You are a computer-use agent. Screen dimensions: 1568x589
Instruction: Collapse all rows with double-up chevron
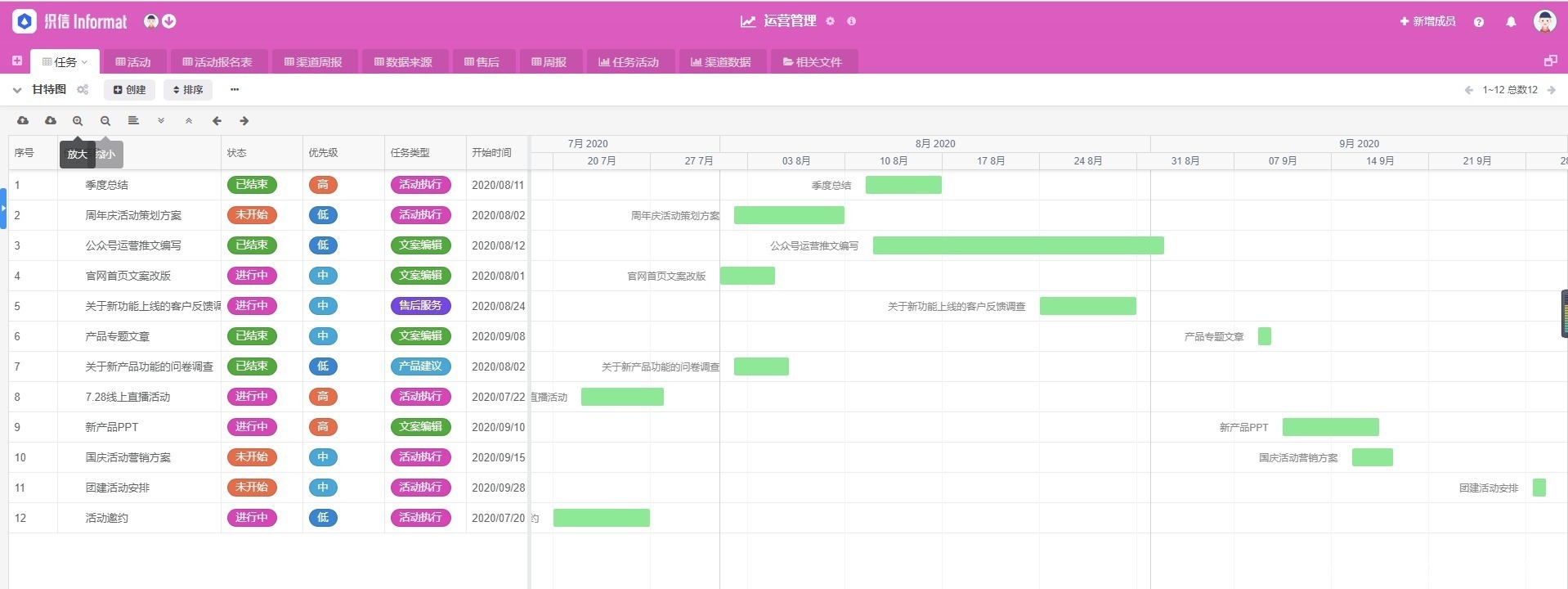189,120
